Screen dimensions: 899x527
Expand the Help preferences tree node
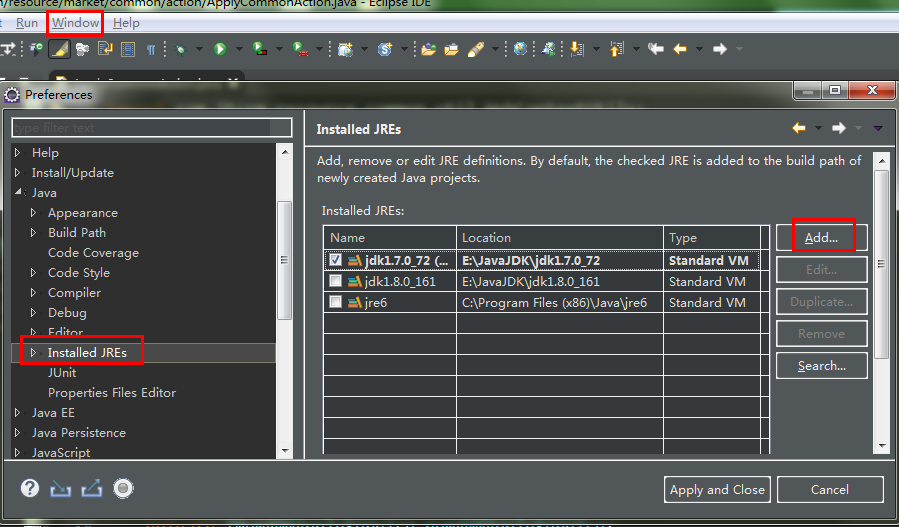(x=18, y=153)
